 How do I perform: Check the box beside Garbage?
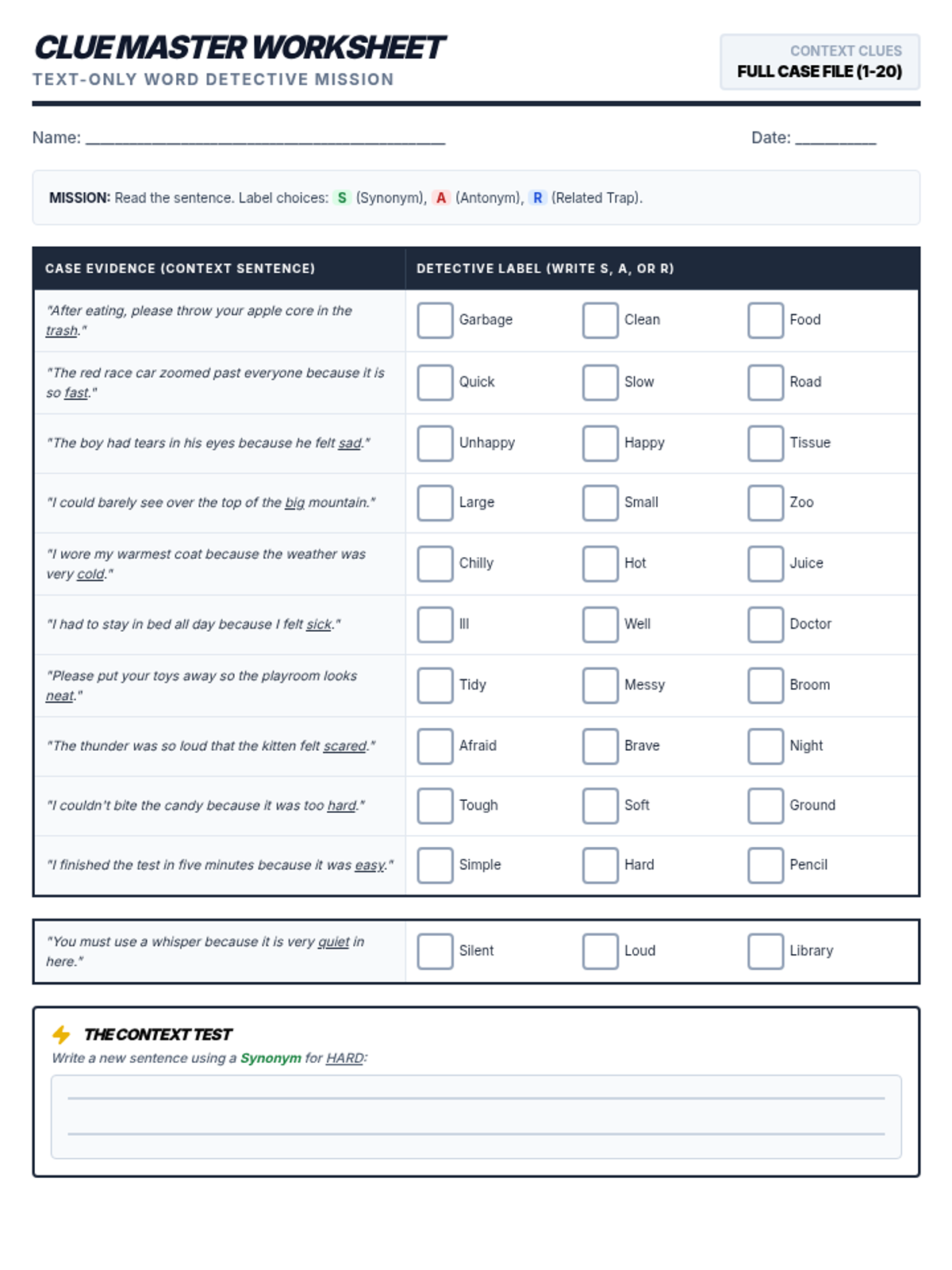click(x=435, y=320)
